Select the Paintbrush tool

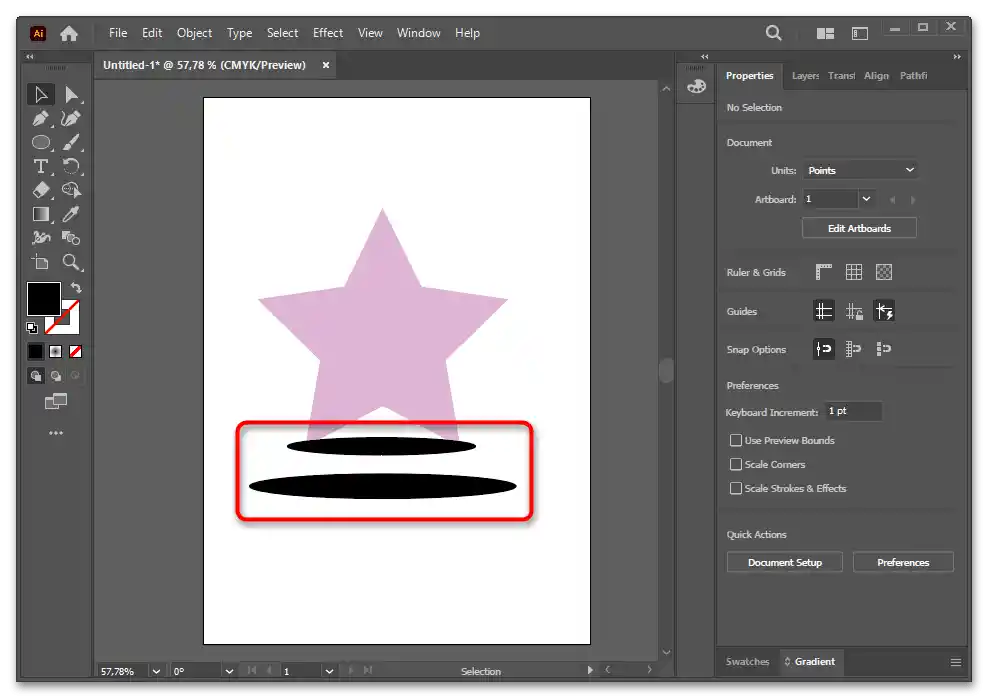pos(71,142)
